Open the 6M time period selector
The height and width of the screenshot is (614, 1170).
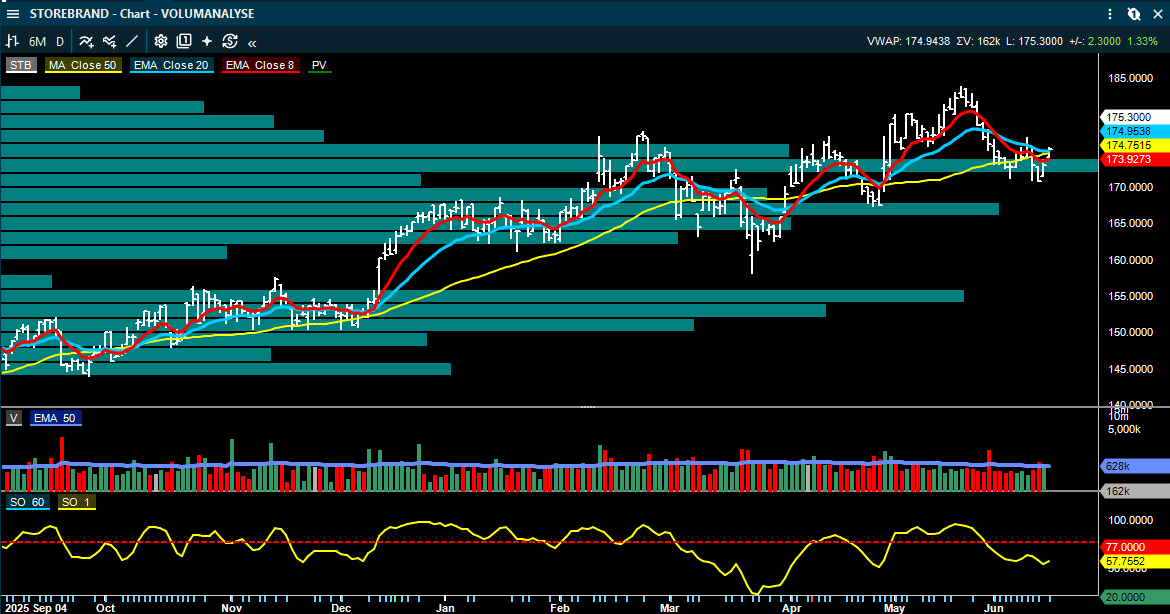[x=37, y=42]
